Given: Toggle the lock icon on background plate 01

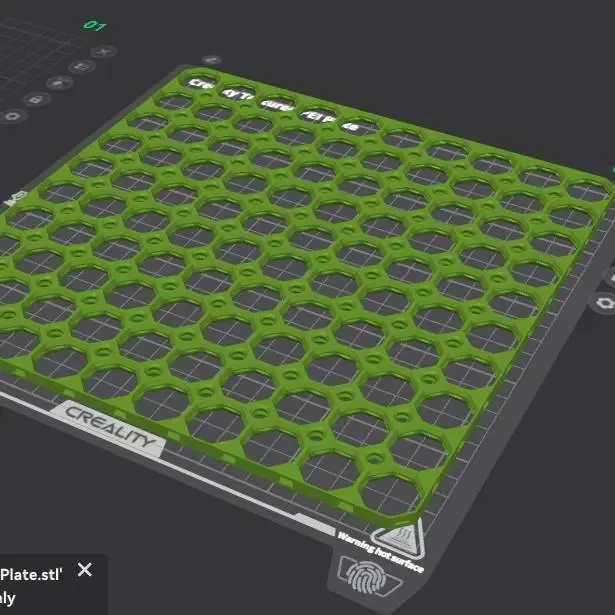Looking at the screenshot, I should pos(36,99).
